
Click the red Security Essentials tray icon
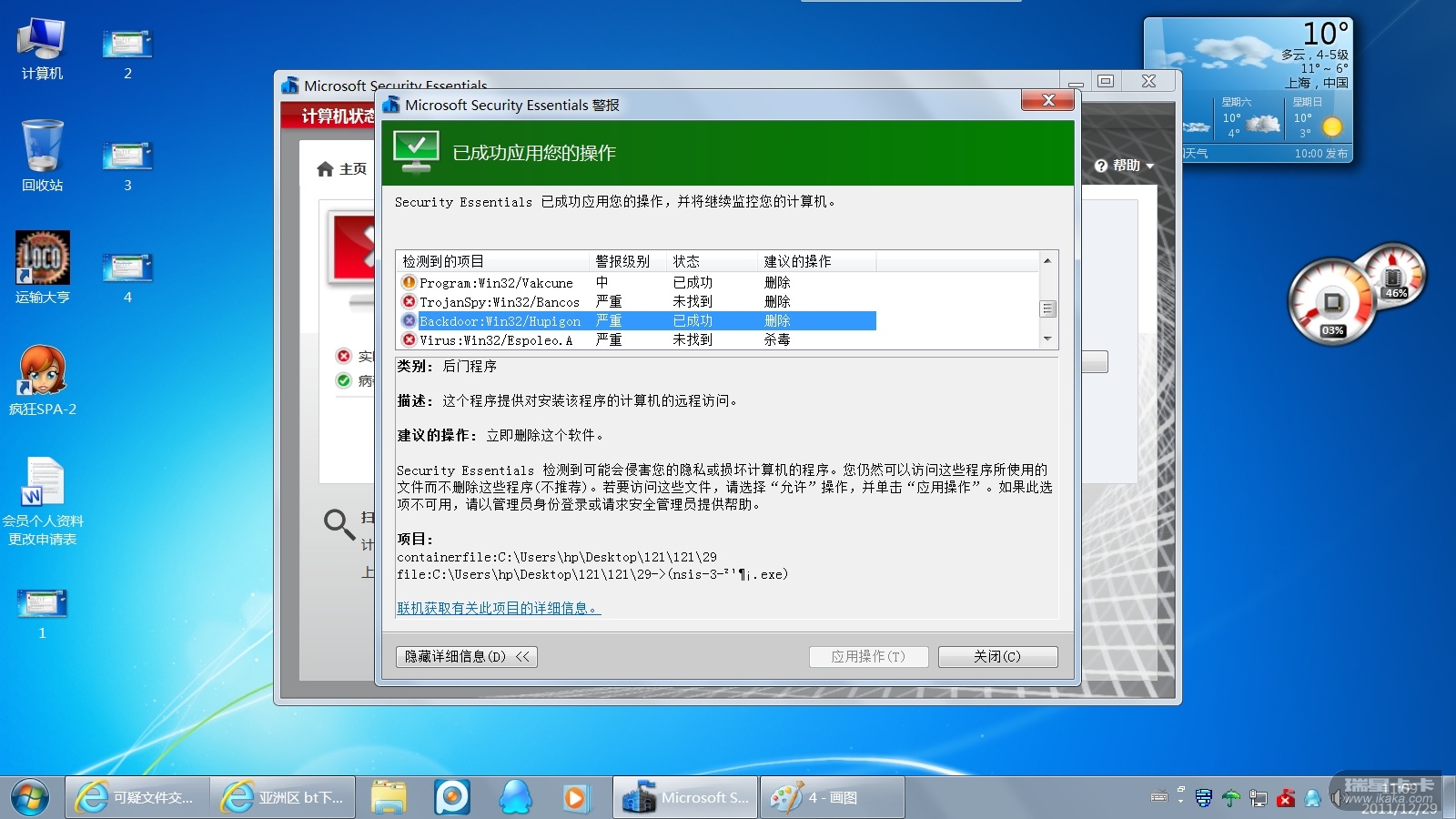(x=1286, y=798)
